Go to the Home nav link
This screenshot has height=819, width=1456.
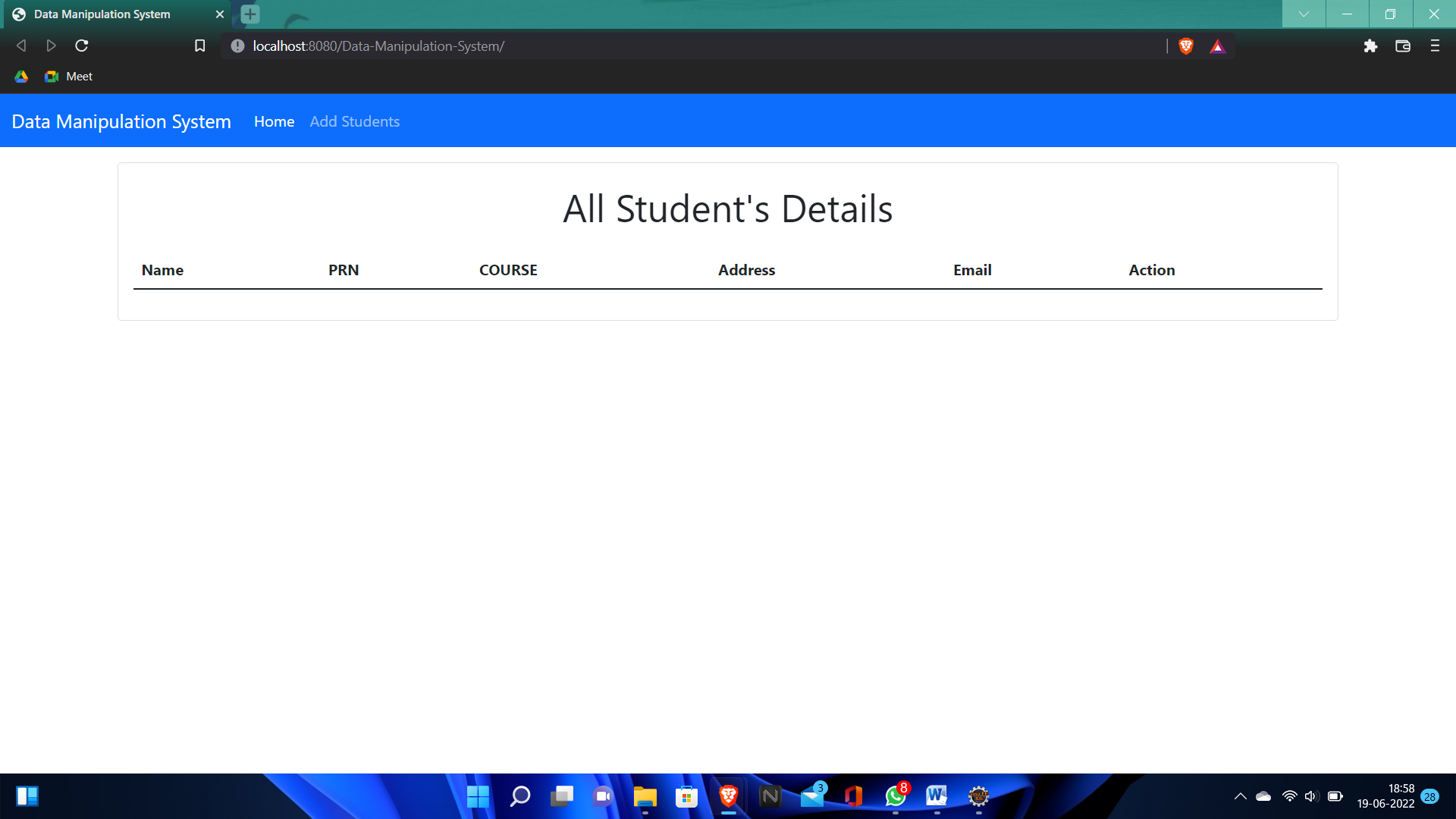[274, 121]
